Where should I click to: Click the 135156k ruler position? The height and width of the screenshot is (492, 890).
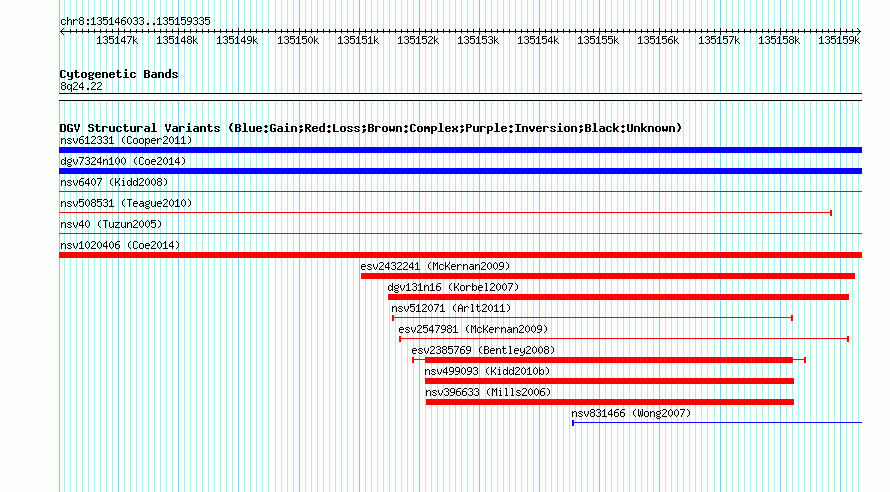658,40
